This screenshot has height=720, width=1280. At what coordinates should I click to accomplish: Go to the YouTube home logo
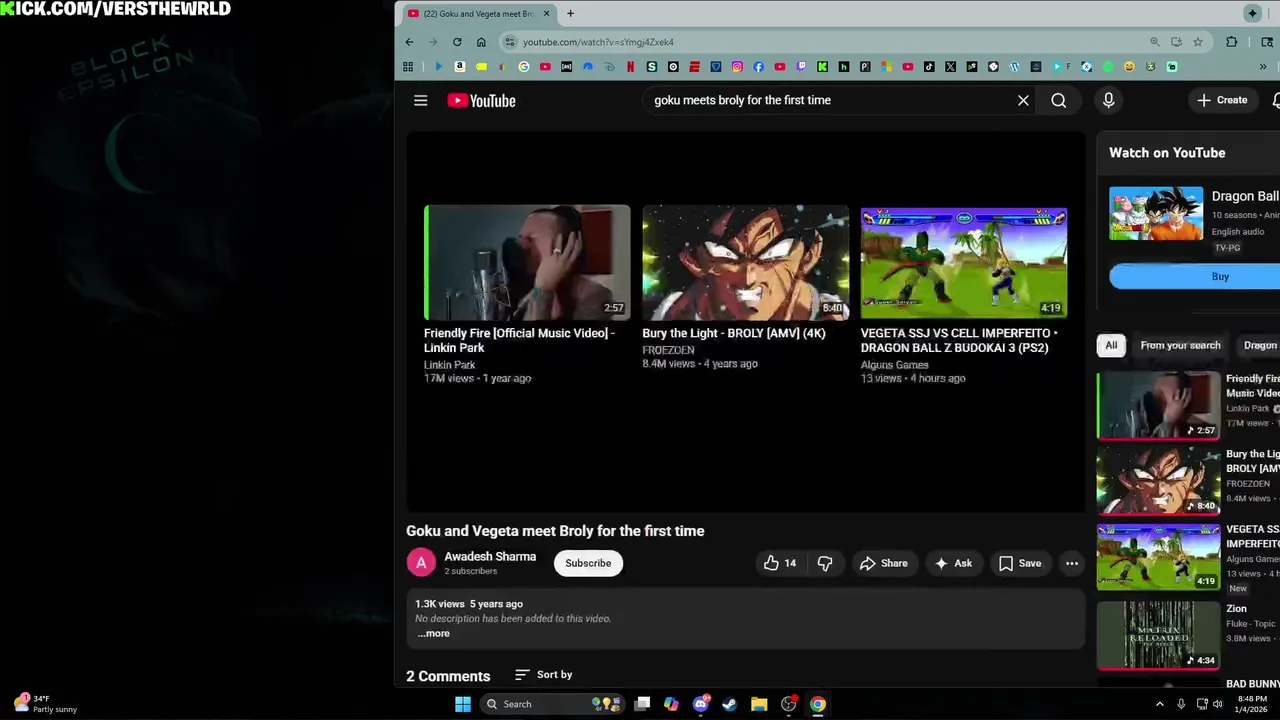pos(481,100)
